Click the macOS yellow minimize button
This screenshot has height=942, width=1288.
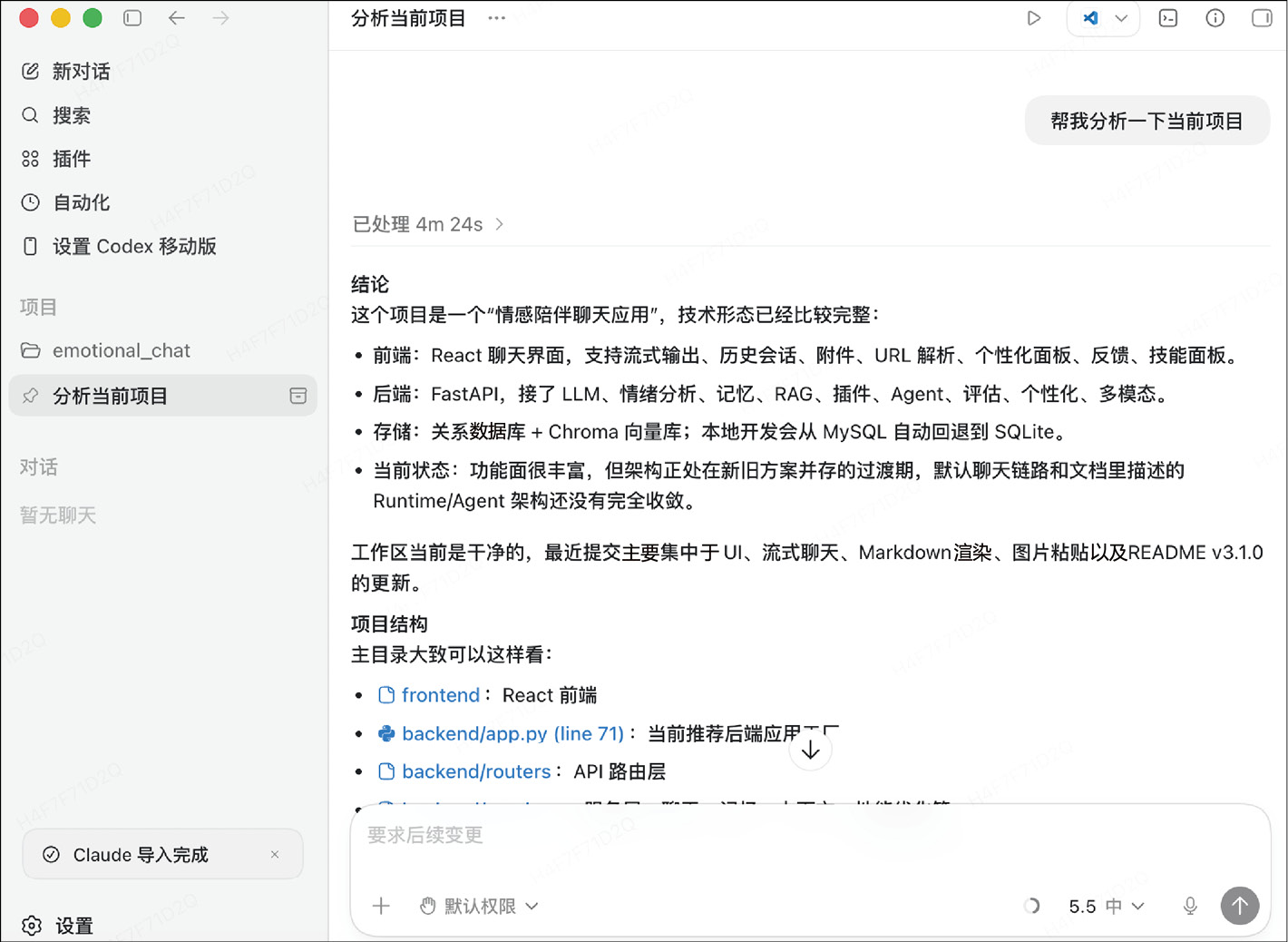tap(61, 18)
